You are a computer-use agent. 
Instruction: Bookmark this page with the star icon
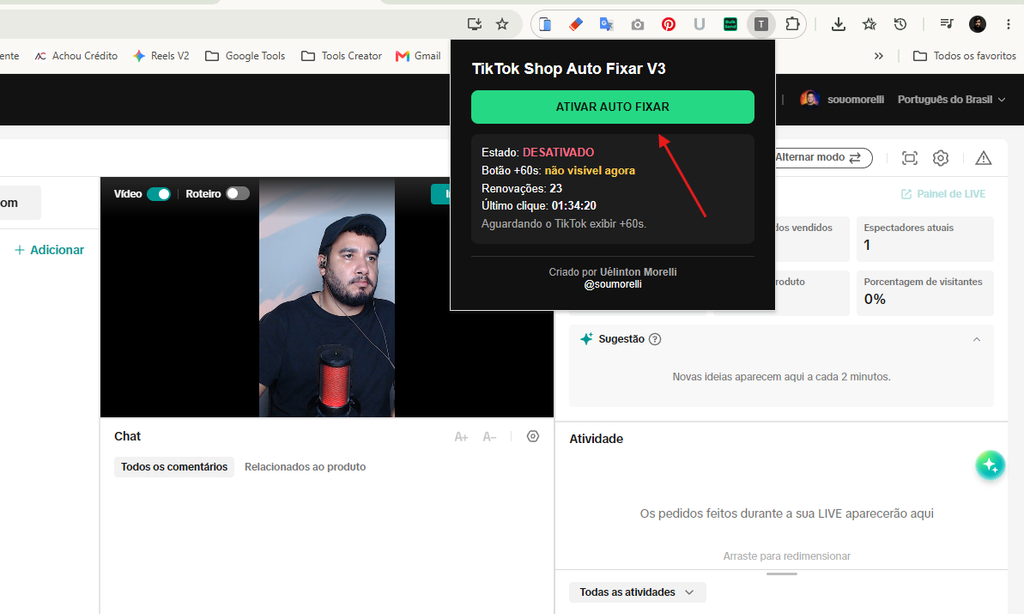pos(502,24)
